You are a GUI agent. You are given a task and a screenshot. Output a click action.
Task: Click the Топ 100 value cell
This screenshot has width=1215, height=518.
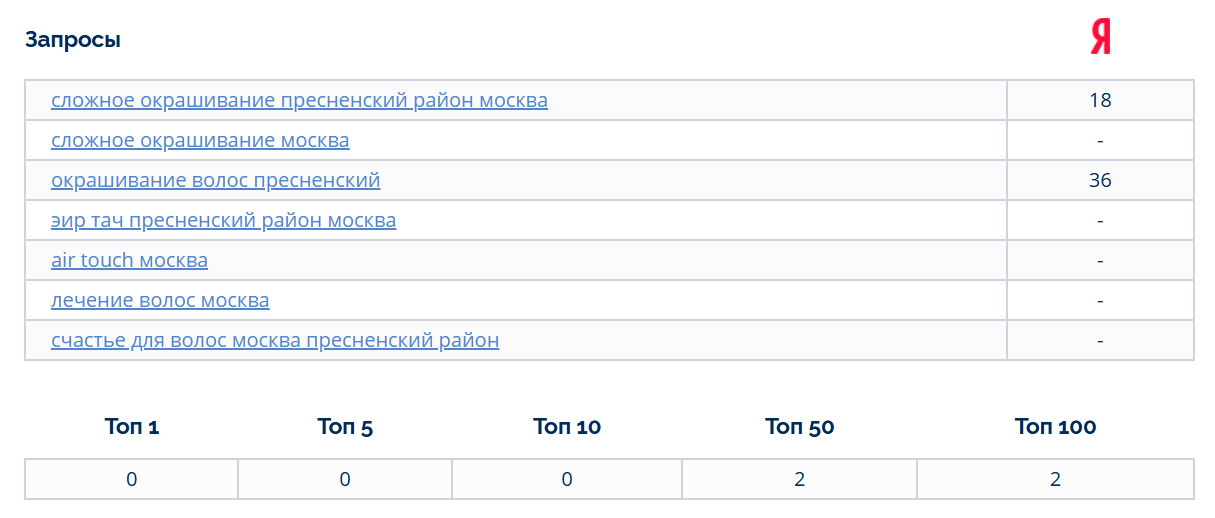pyautogui.click(x=1055, y=479)
